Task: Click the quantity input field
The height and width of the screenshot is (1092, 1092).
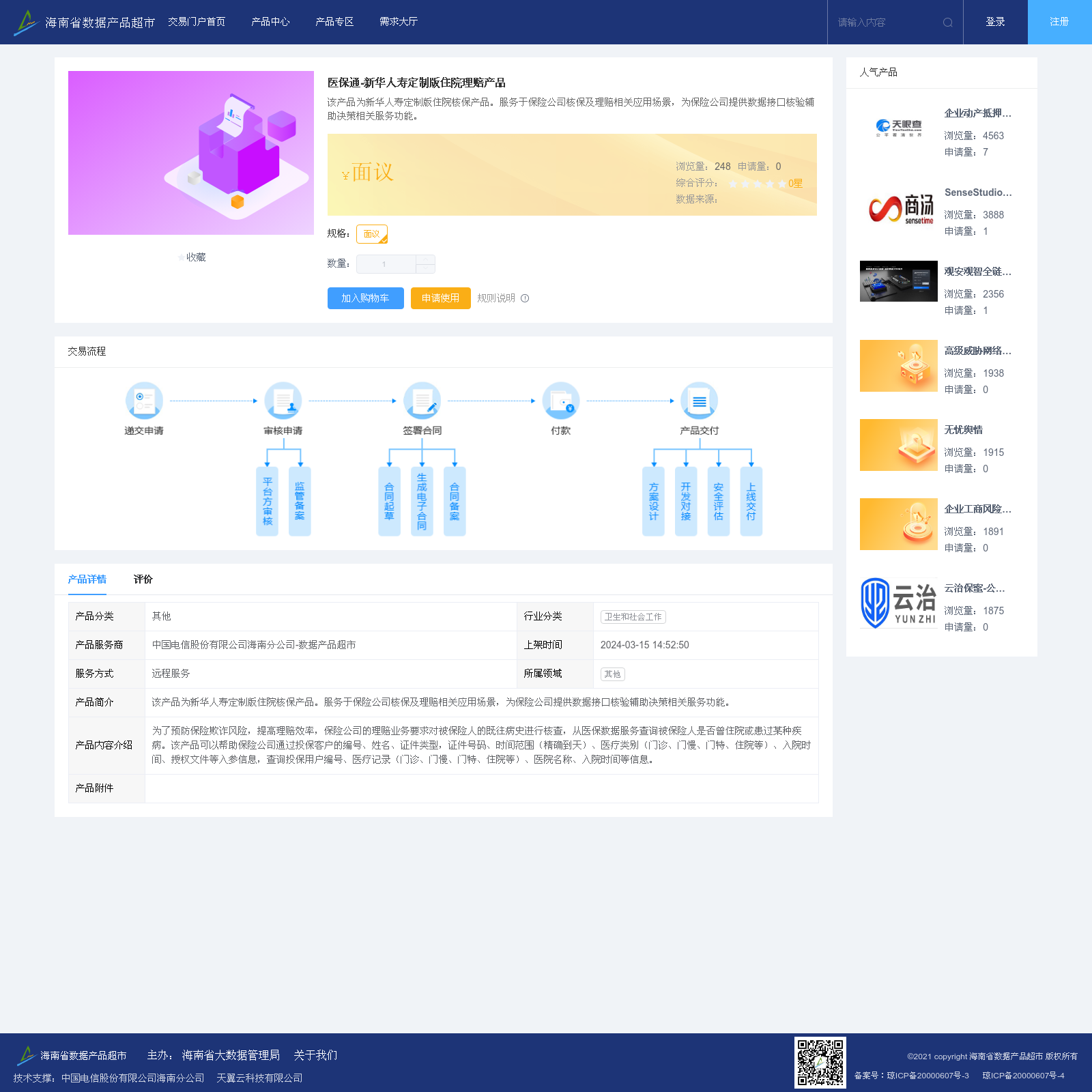Action: coord(386,264)
